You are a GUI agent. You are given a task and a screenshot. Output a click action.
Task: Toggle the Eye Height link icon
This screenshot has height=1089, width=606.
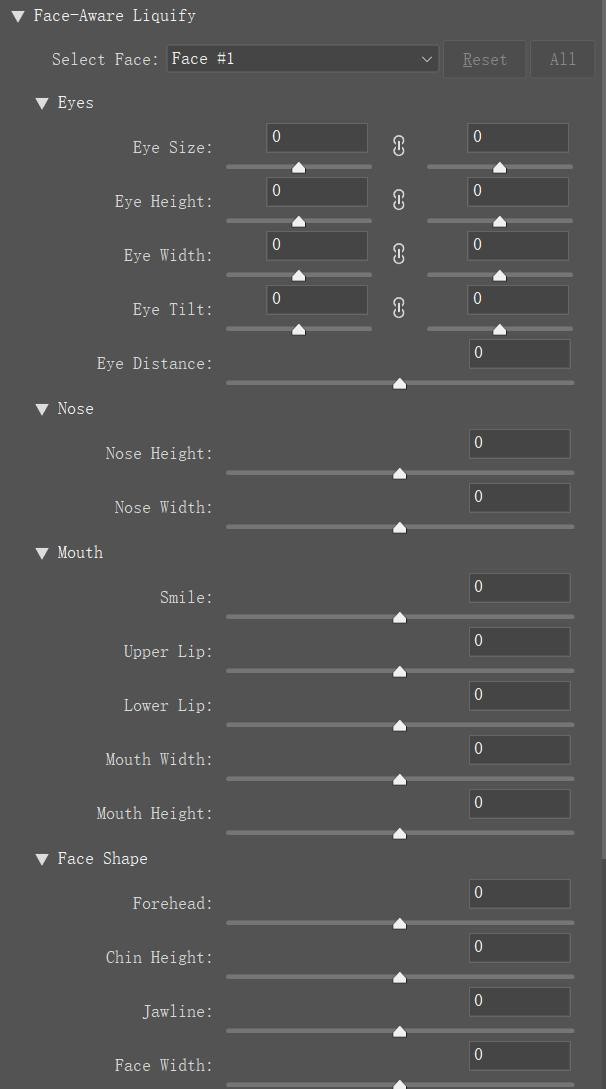[x=399, y=200]
